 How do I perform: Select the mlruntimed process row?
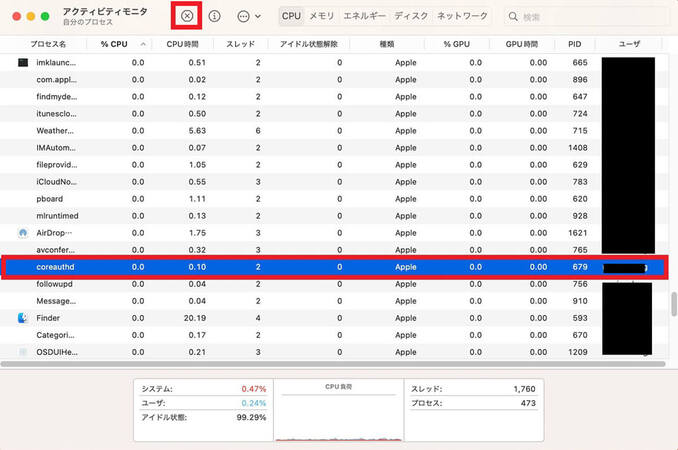[x=332, y=216]
